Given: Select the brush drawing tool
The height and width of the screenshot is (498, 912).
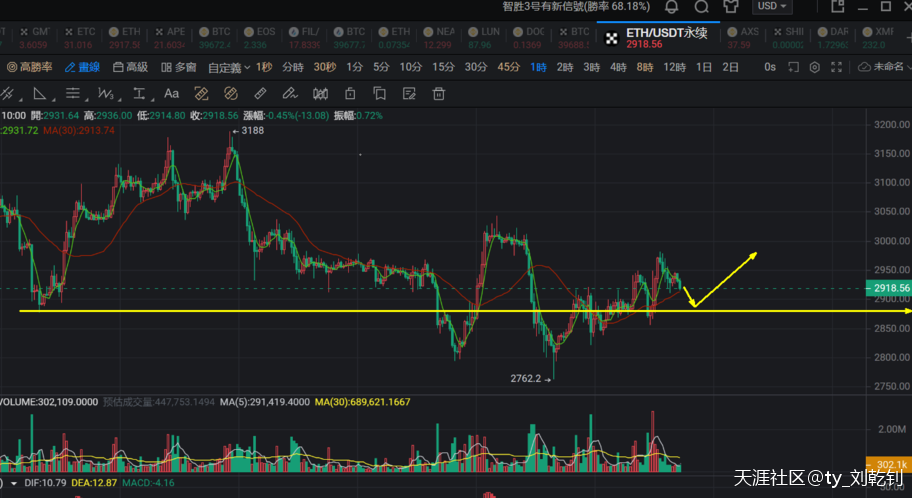Looking at the screenshot, I should [x=289, y=94].
